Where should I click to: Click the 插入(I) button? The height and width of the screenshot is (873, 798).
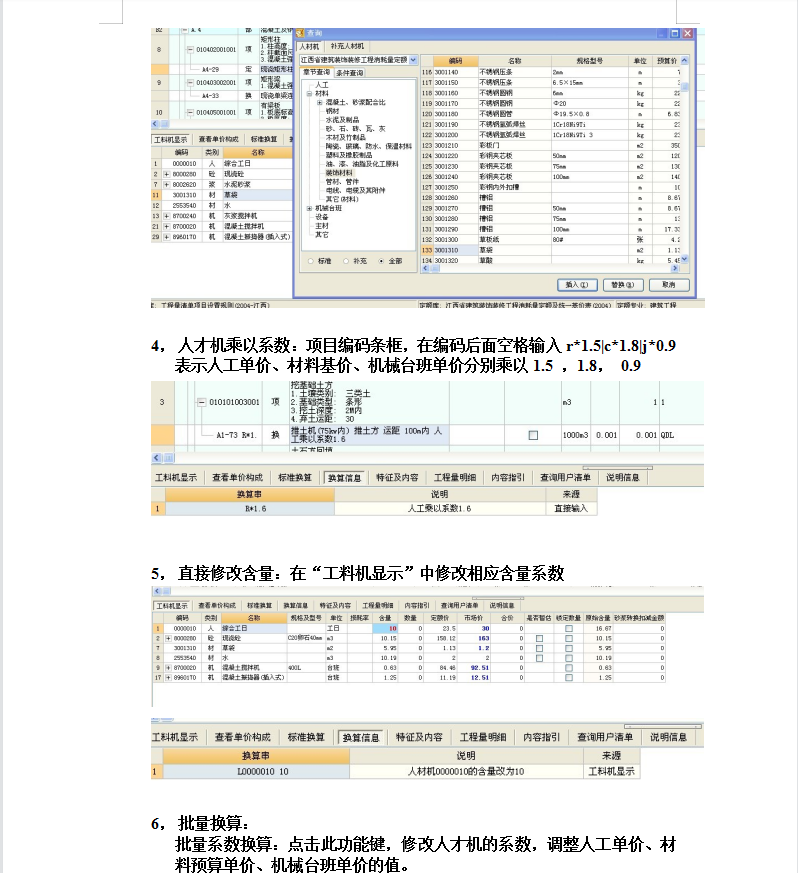[x=577, y=285]
